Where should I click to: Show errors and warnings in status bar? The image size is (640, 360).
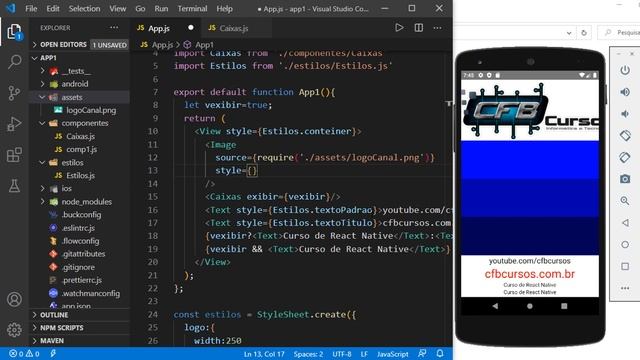click(24, 354)
